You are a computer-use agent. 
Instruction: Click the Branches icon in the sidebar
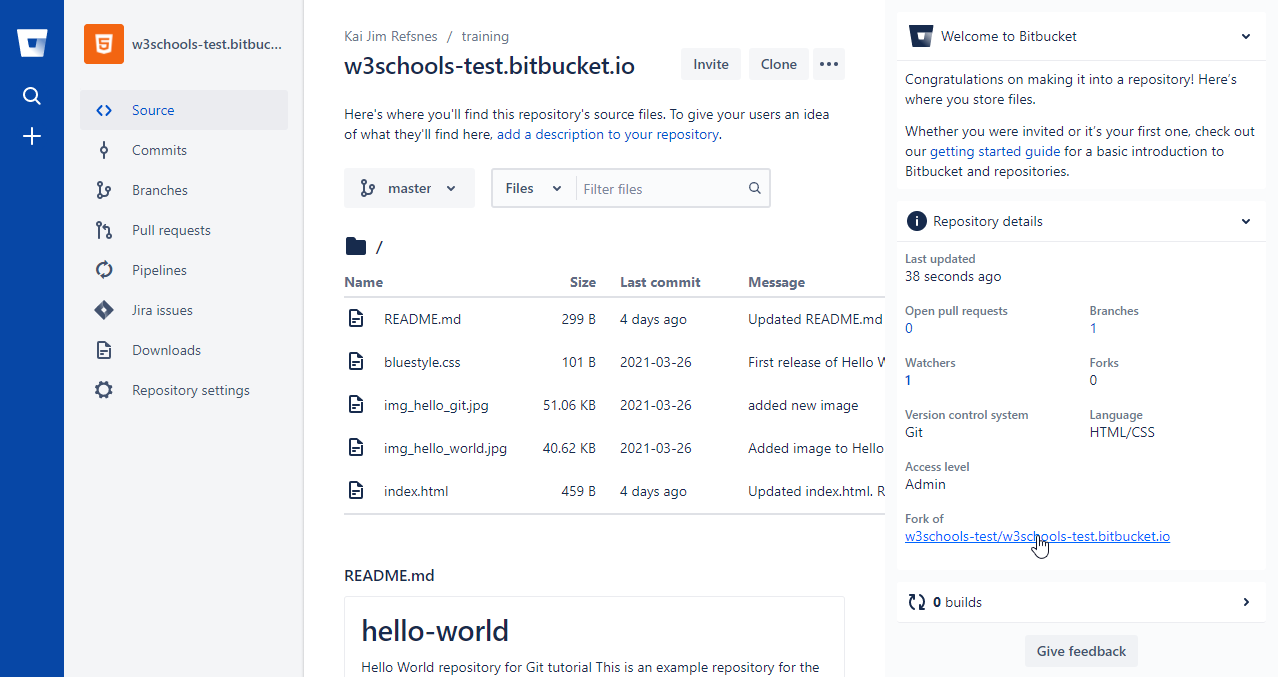coord(104,190)
